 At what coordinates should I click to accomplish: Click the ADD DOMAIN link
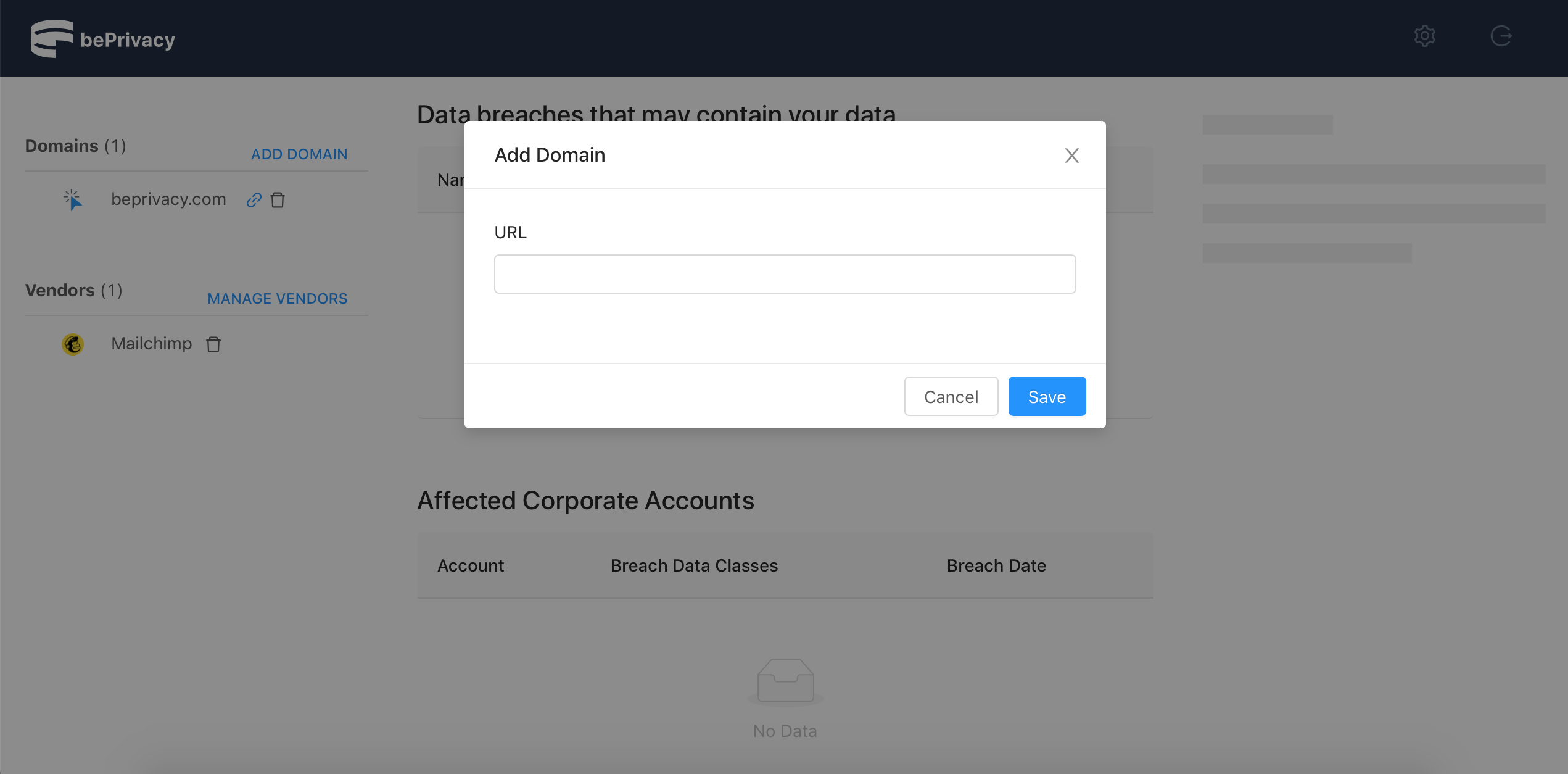point(299,154)
